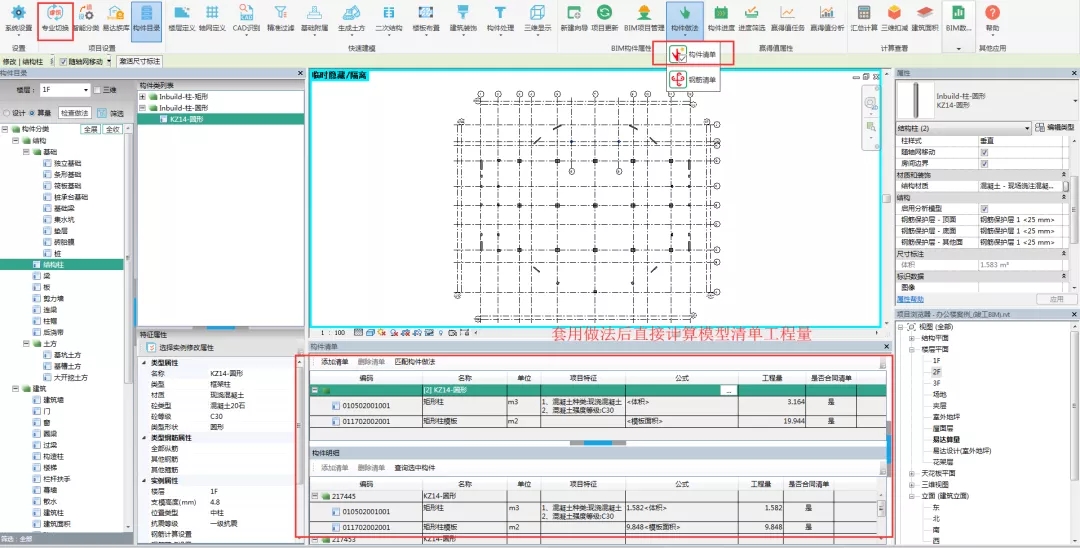
Task: Select the 算量 radio button
Action: 32,113
